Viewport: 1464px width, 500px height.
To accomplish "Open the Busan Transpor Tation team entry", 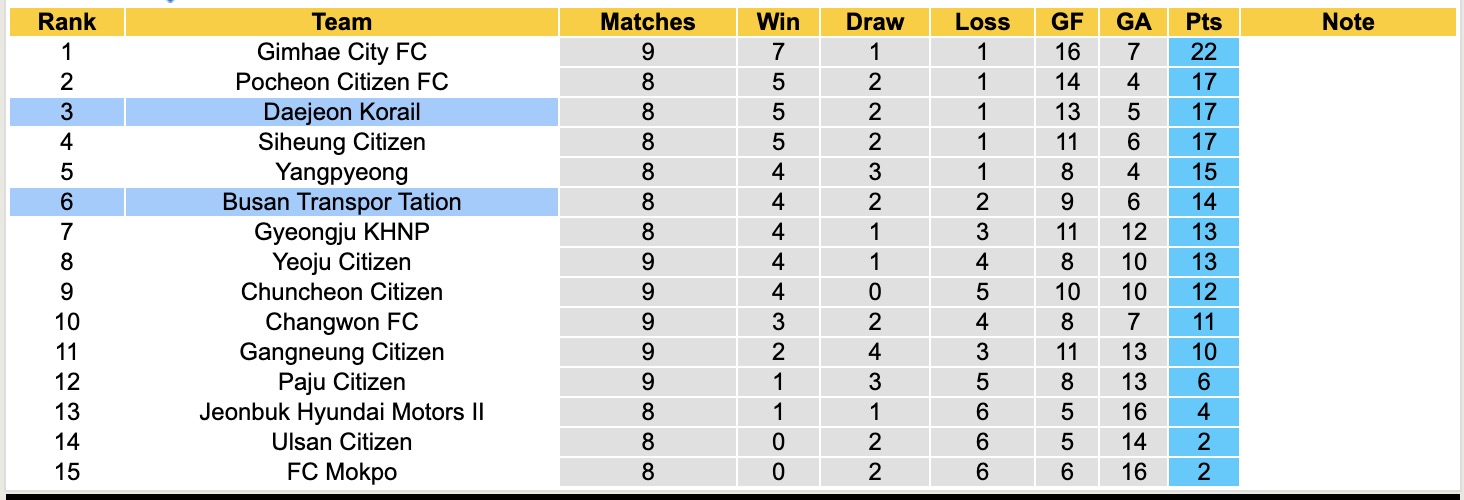I will pyautogui.click(x=341, y=202).
